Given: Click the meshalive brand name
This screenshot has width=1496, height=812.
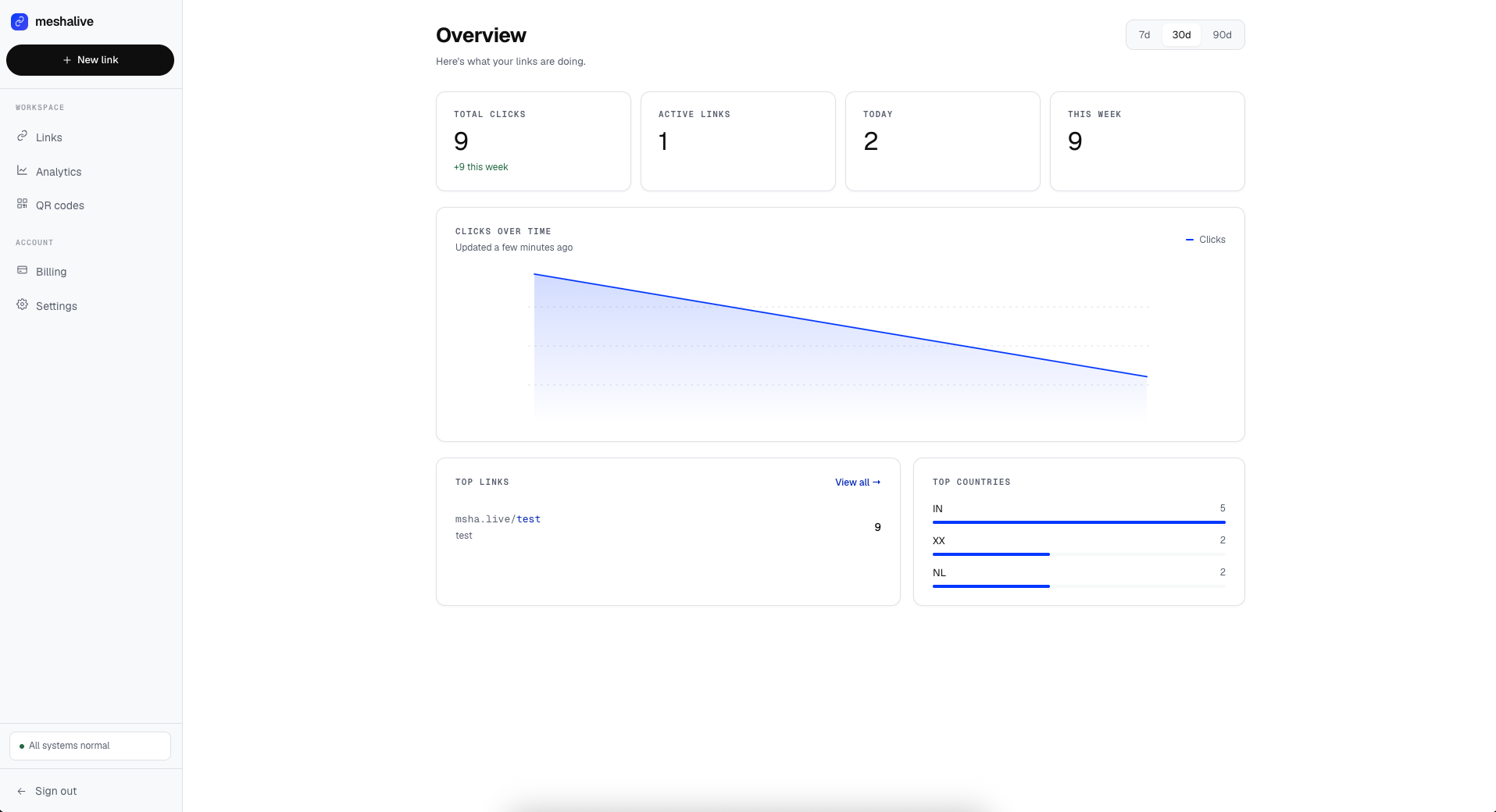Looking at the screenshot, I should click(64, 22).
